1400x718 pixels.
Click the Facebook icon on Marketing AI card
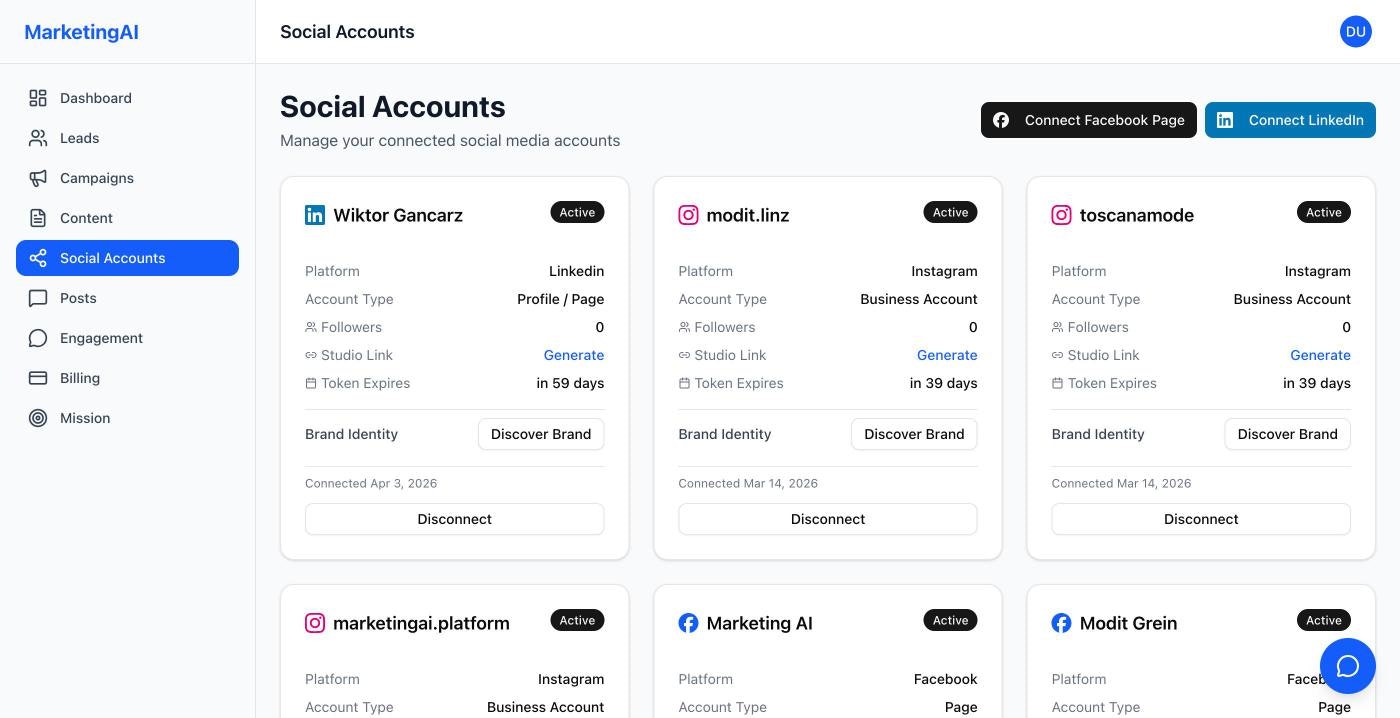tap(688, 623)
